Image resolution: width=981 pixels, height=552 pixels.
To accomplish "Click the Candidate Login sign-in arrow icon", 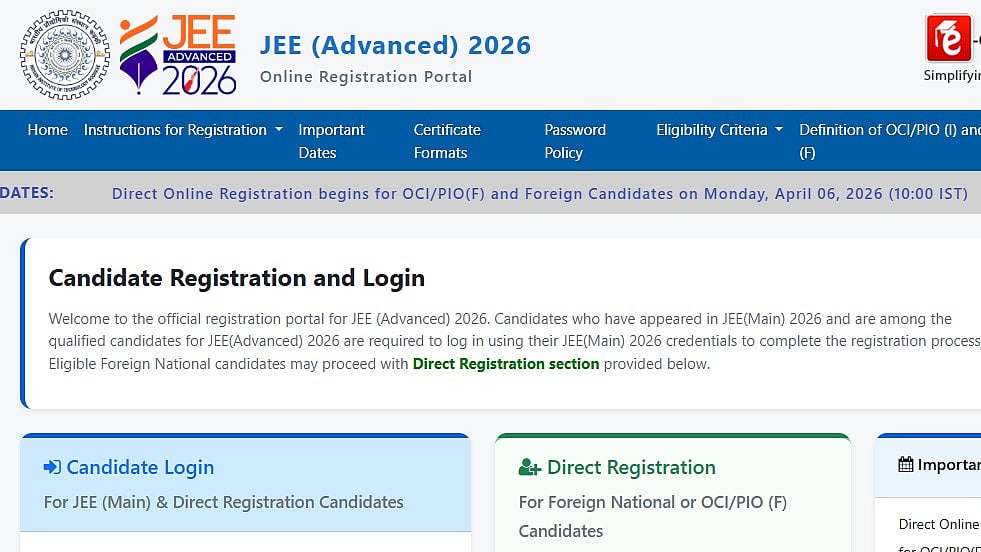I will [52, 467].
